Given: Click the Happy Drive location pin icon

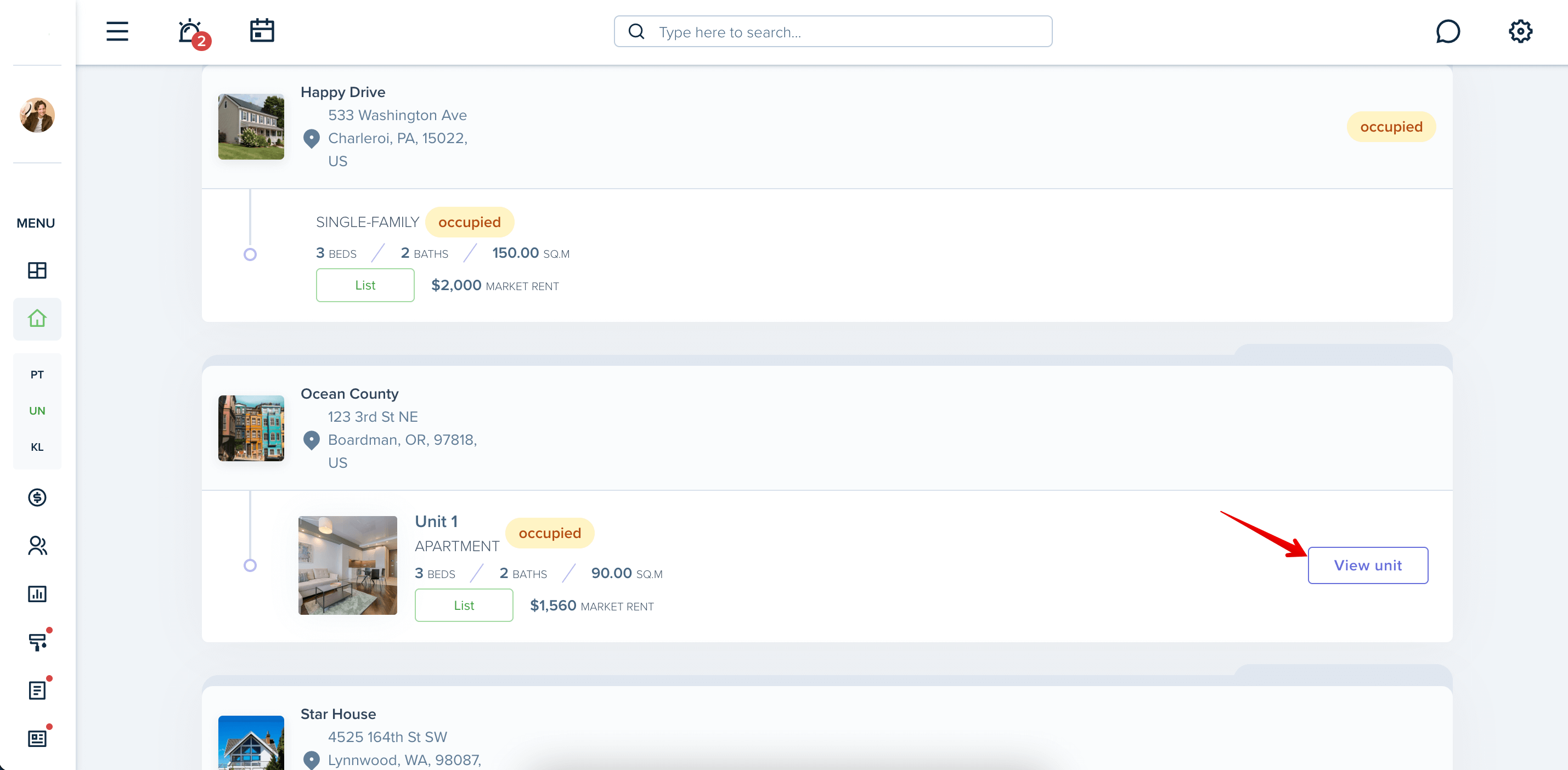Looking at the screenshot, I should (311, 139).
